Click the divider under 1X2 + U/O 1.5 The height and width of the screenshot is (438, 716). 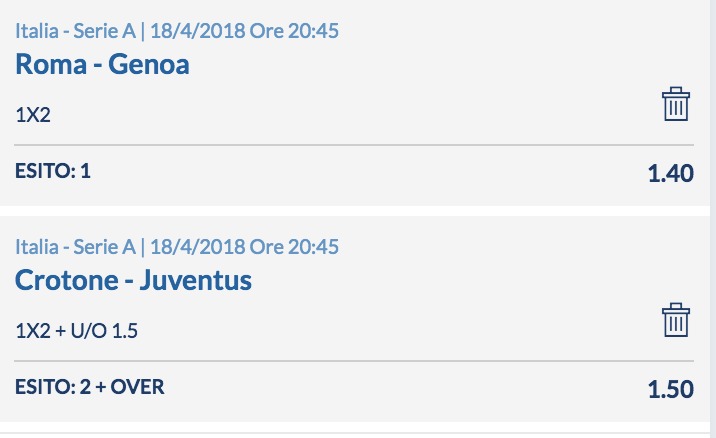click(x=354, y=361)
